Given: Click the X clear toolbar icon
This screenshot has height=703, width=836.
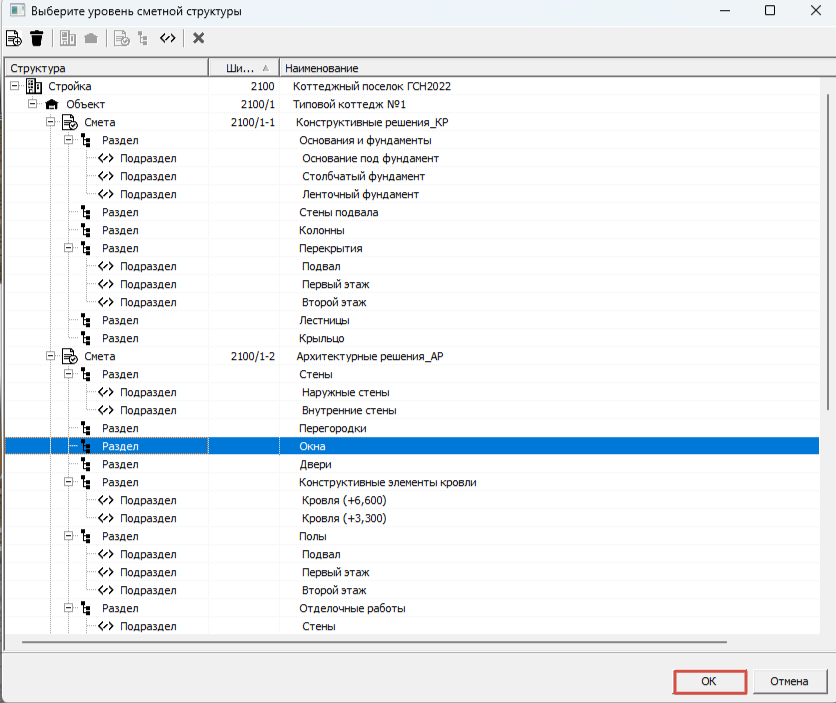Looking at the screenshot, I should tap(198, 38).
